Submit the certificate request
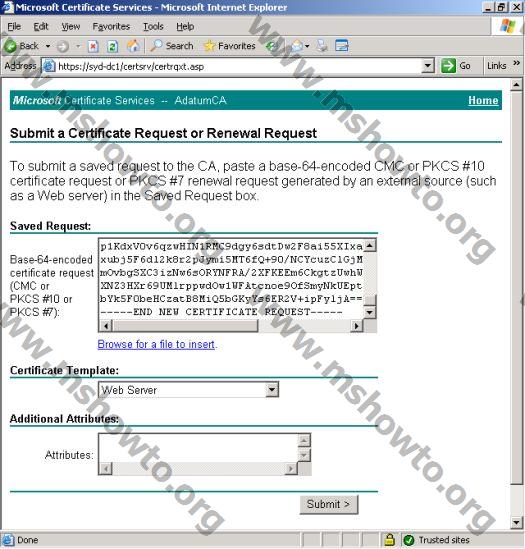Image resolution: width=525 pixels, height=549 pixels. pos(329,505)
